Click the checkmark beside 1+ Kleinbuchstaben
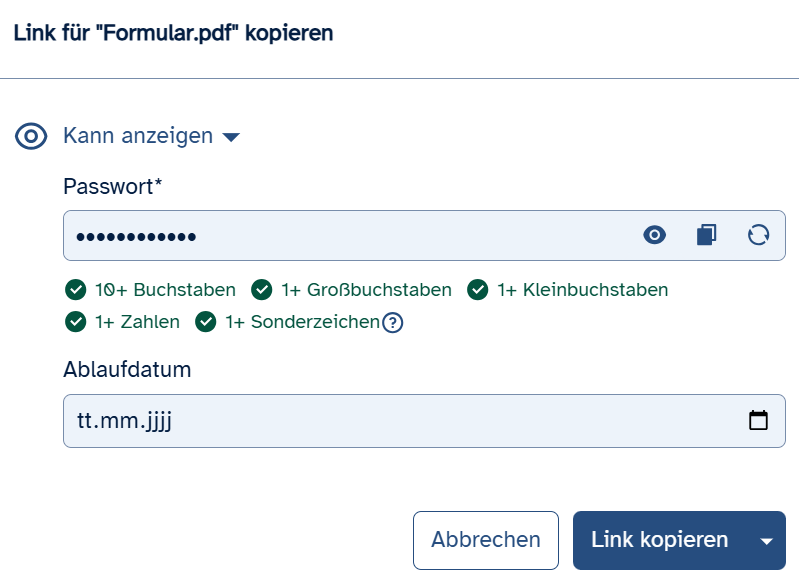The height and width of the screenshot is (586, 799). (477, 290)
